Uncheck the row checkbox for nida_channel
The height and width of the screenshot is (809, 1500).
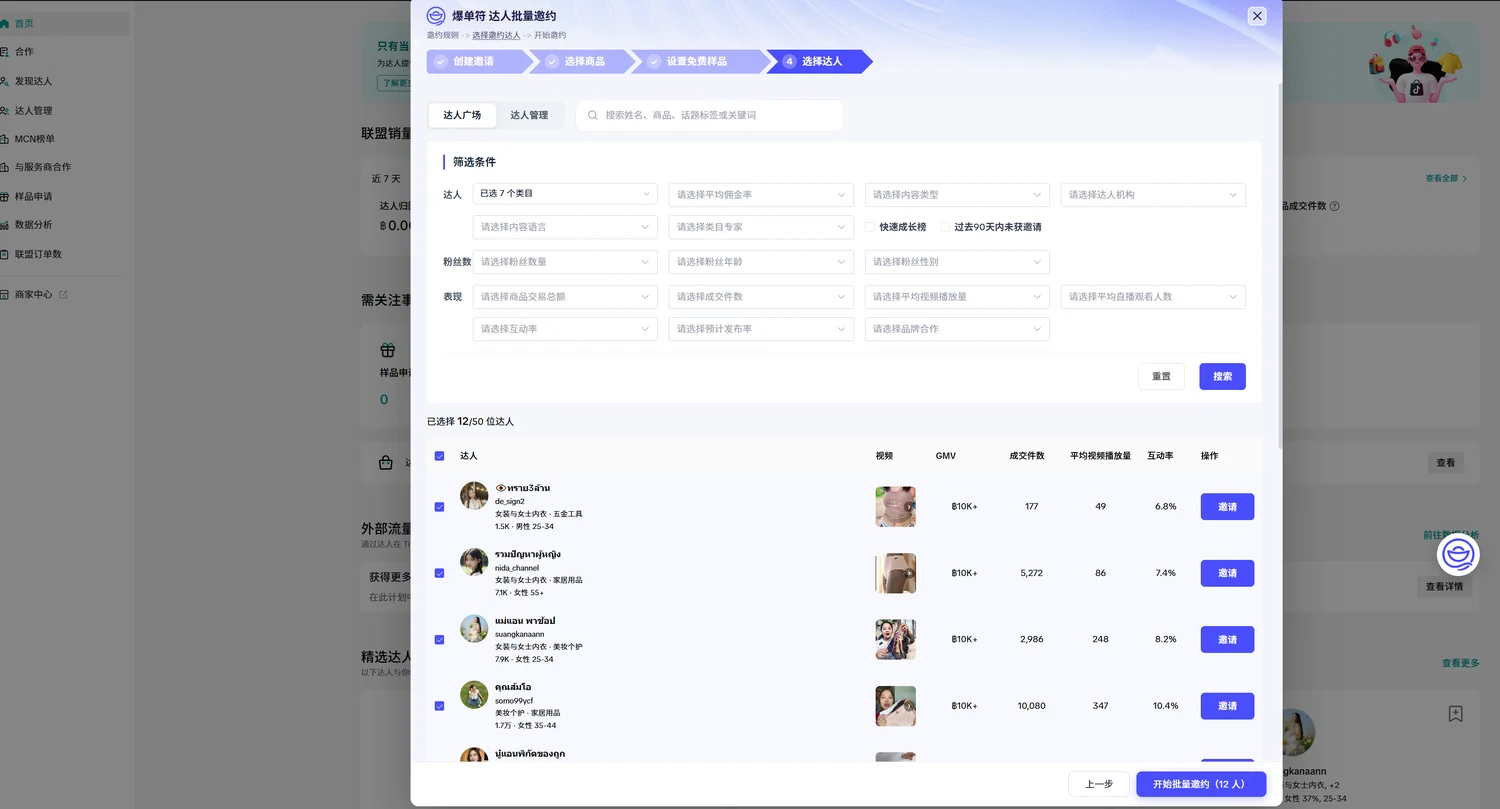[x=439, y=573]
